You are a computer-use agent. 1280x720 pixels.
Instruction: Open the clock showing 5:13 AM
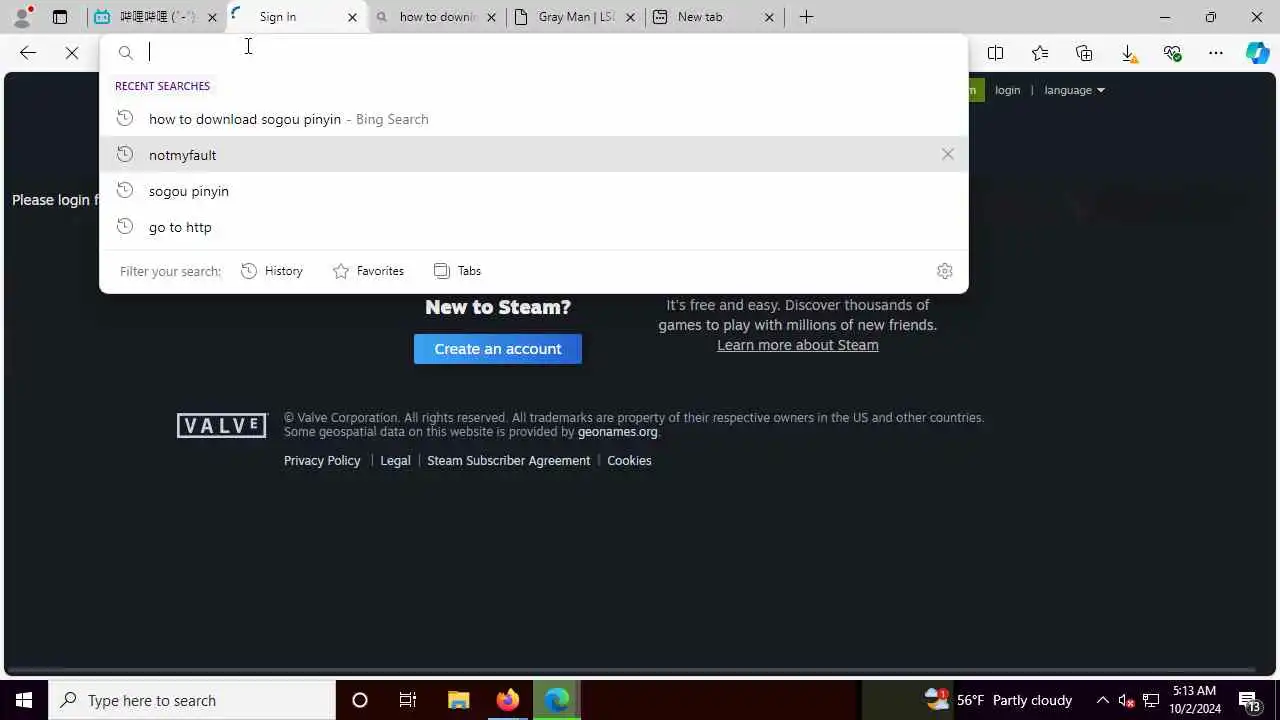tap(1195, 700)
